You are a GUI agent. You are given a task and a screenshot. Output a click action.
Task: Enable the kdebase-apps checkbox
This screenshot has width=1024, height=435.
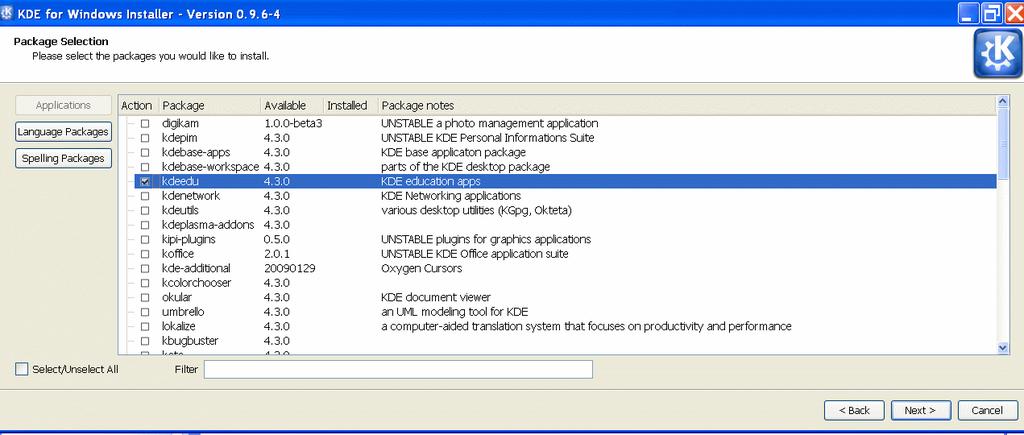[145, 153]
